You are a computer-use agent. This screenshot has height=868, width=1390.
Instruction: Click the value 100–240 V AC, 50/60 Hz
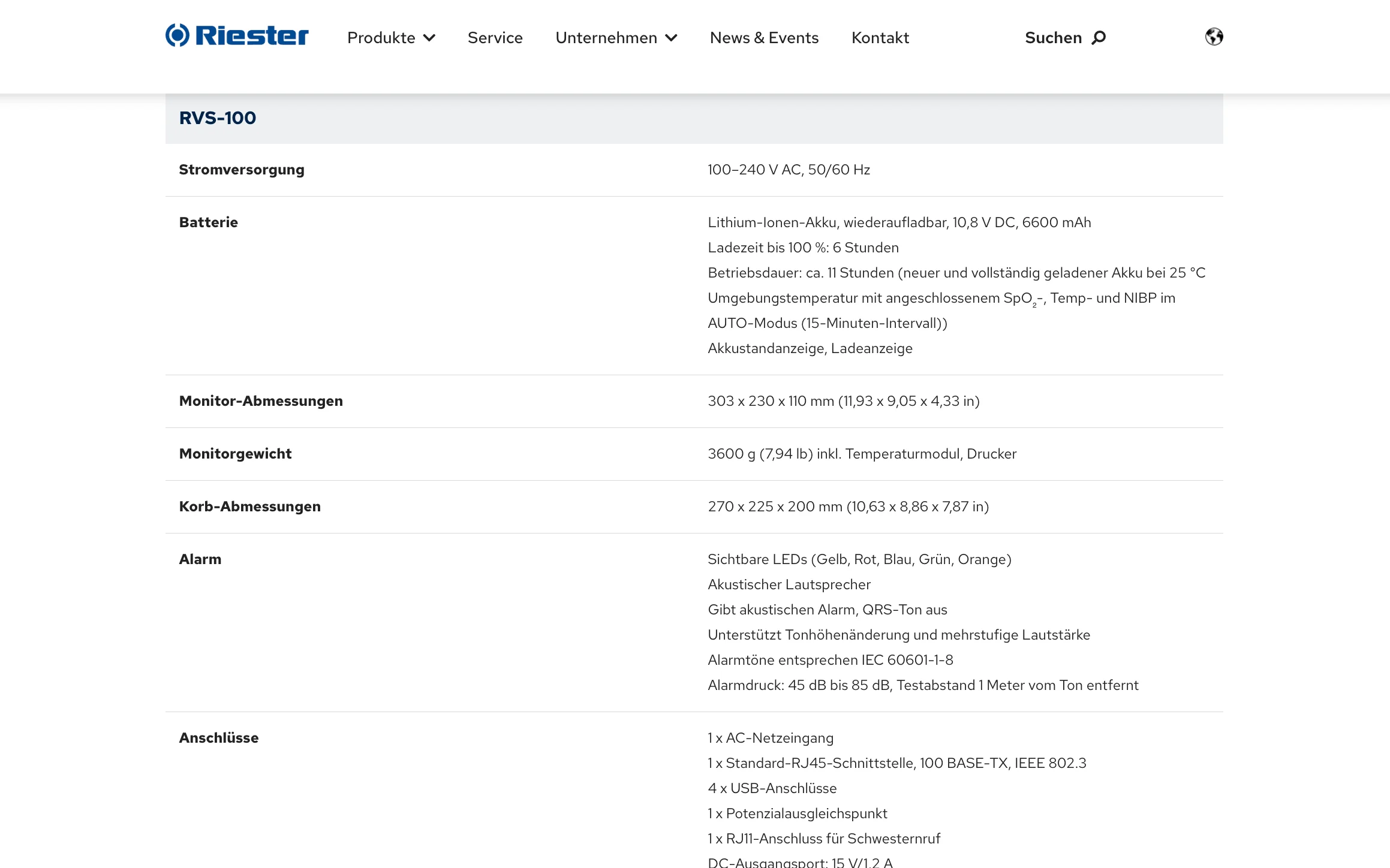(789, 170)
